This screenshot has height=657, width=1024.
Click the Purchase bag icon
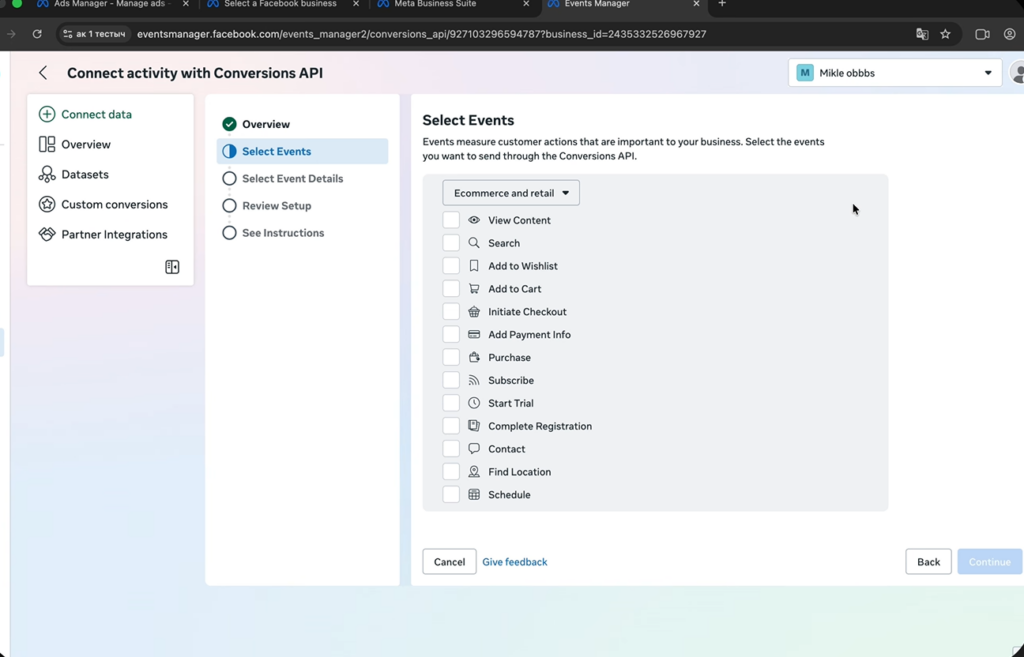(x=474, y=357)
